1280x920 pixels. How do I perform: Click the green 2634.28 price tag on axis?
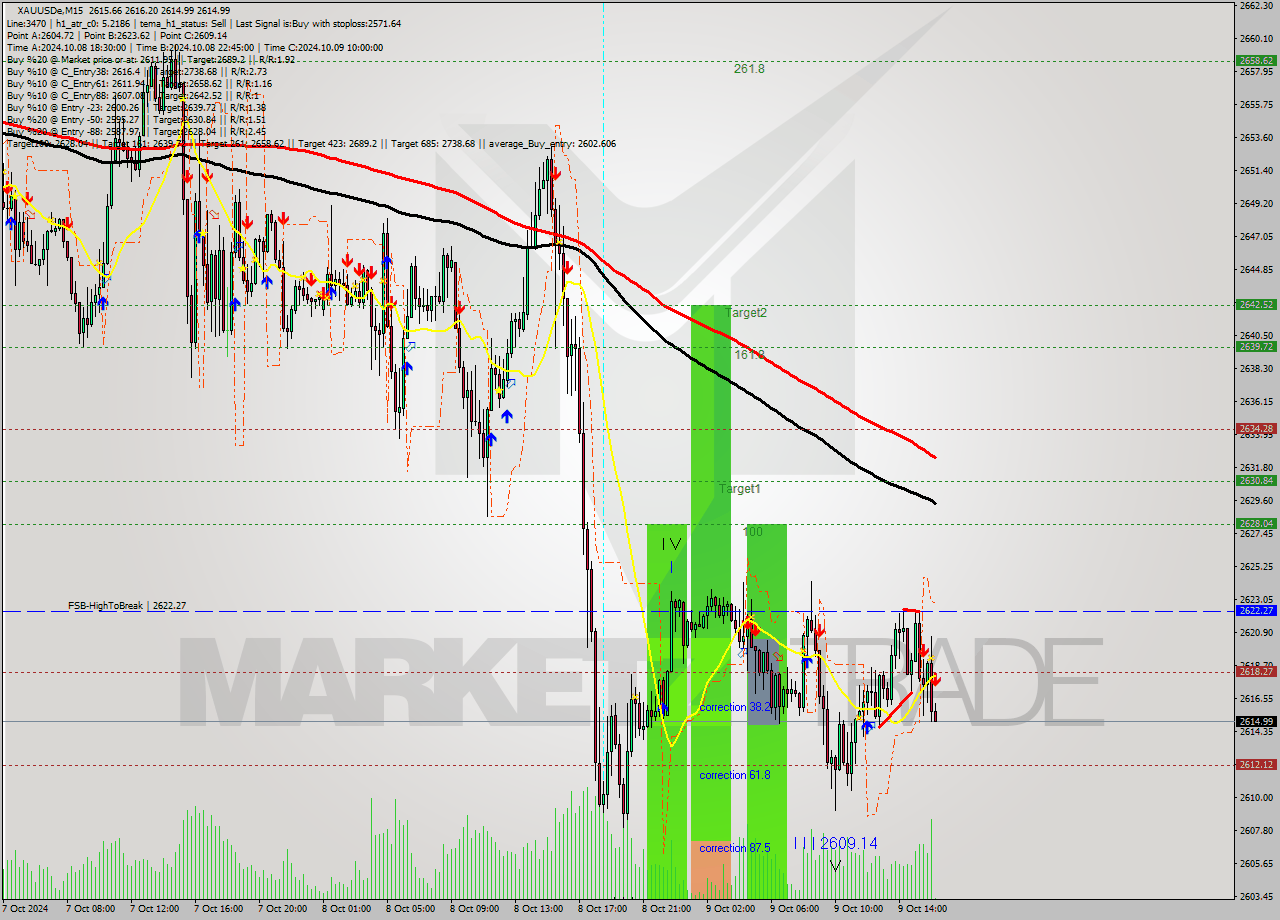point(1256,429)
